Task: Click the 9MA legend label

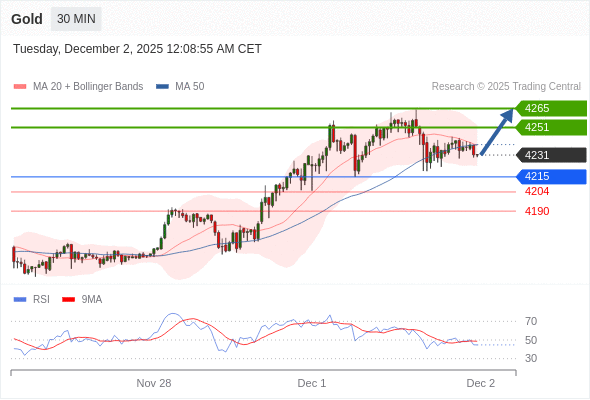Action: (x=92, y=300)
